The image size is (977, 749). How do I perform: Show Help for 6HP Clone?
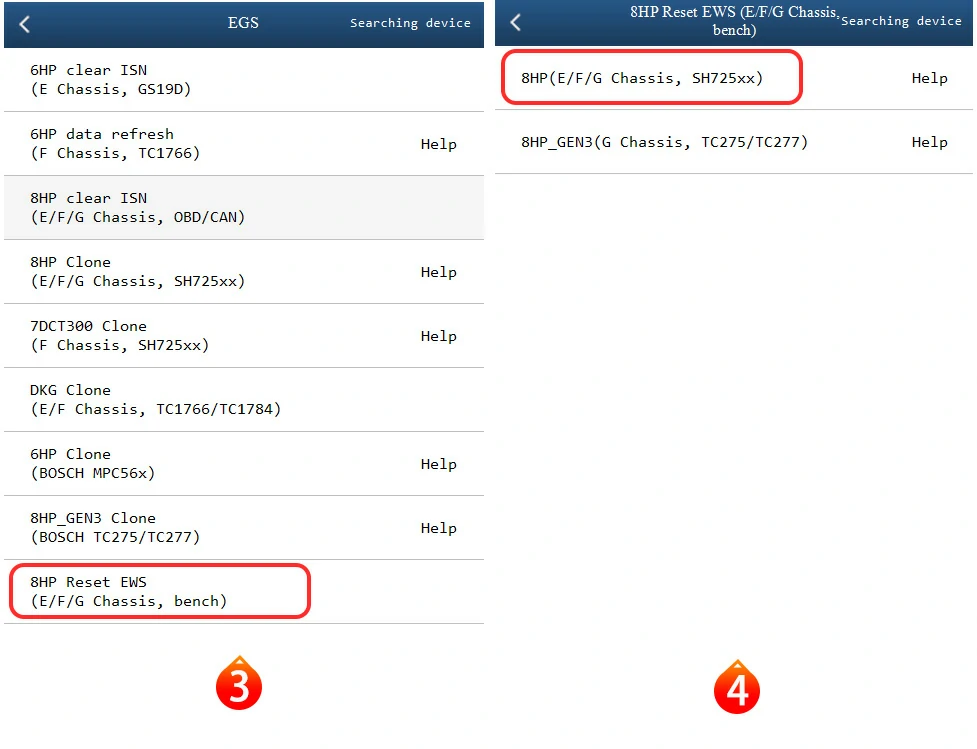click(x=438, y=464)
